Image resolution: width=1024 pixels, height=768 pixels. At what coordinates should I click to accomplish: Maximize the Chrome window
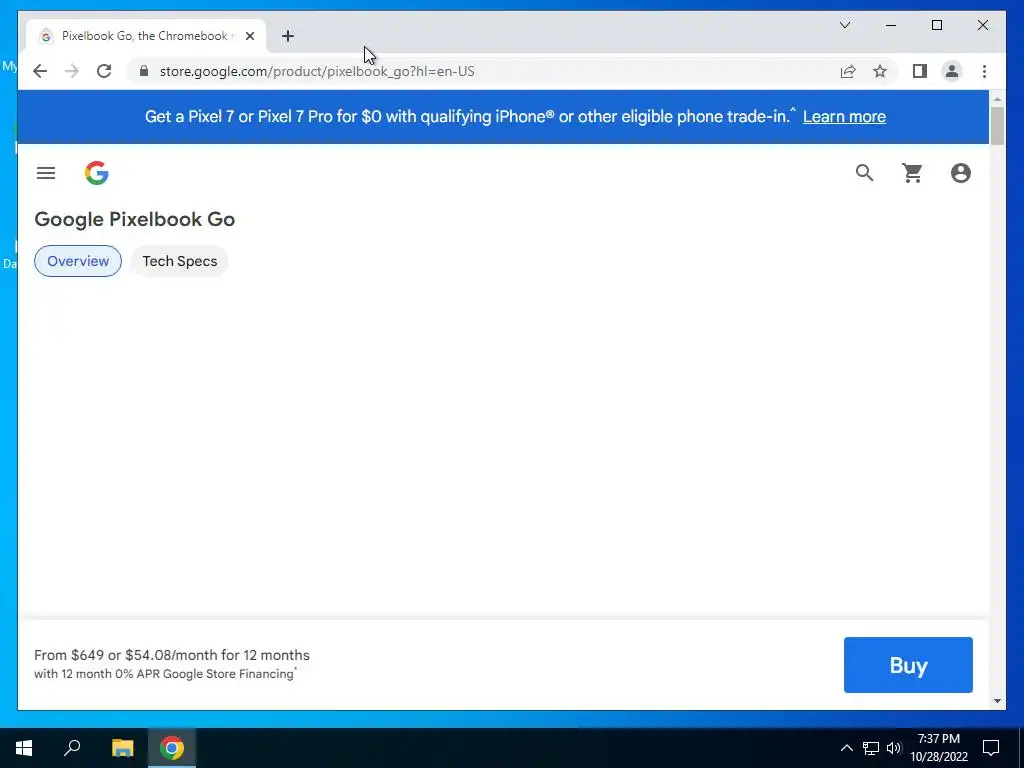coord(936,25)
